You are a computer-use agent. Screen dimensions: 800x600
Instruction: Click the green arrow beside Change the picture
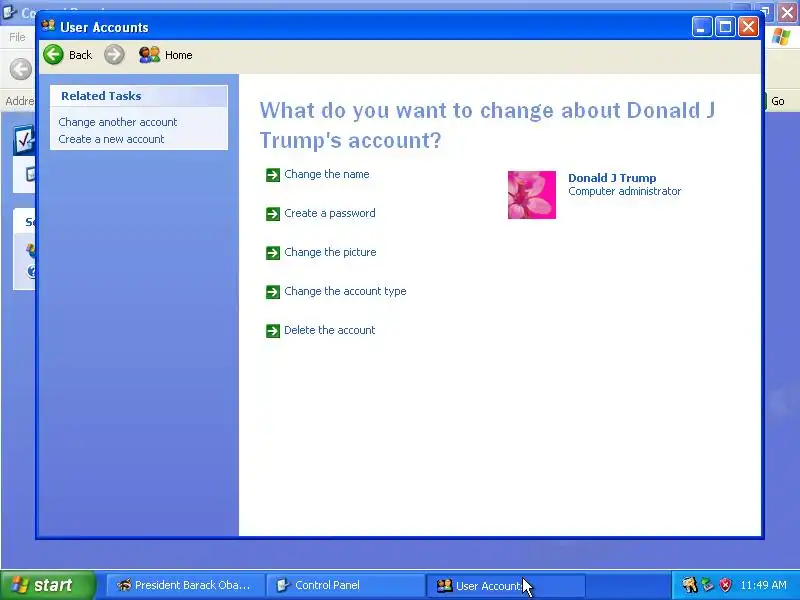(x=273, y=253)
